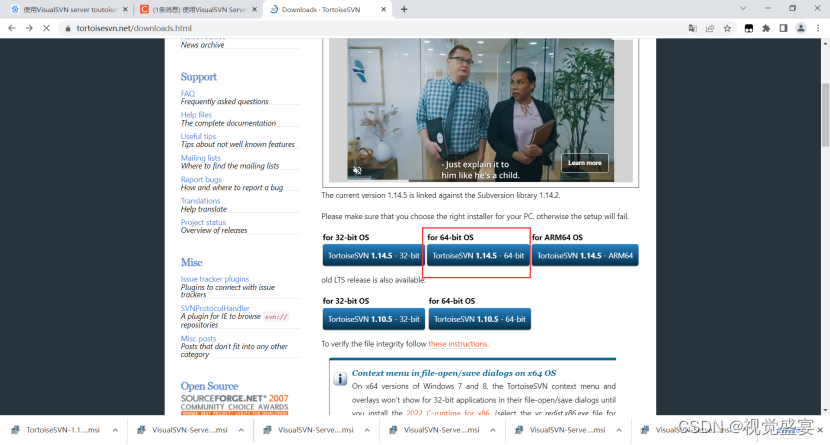This screenshot has height=445, width=830.
Task: Open the 2022 C-runtime for x86 link
Action: (448, 412)
